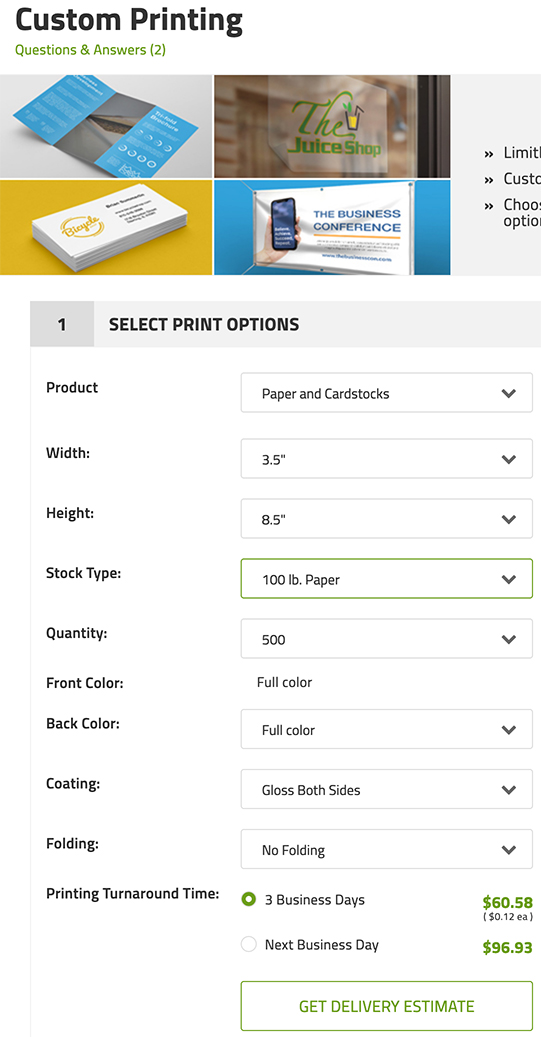Expand the Width dropdown chevron
This screenshot has width=541, height=1037.
508,459
